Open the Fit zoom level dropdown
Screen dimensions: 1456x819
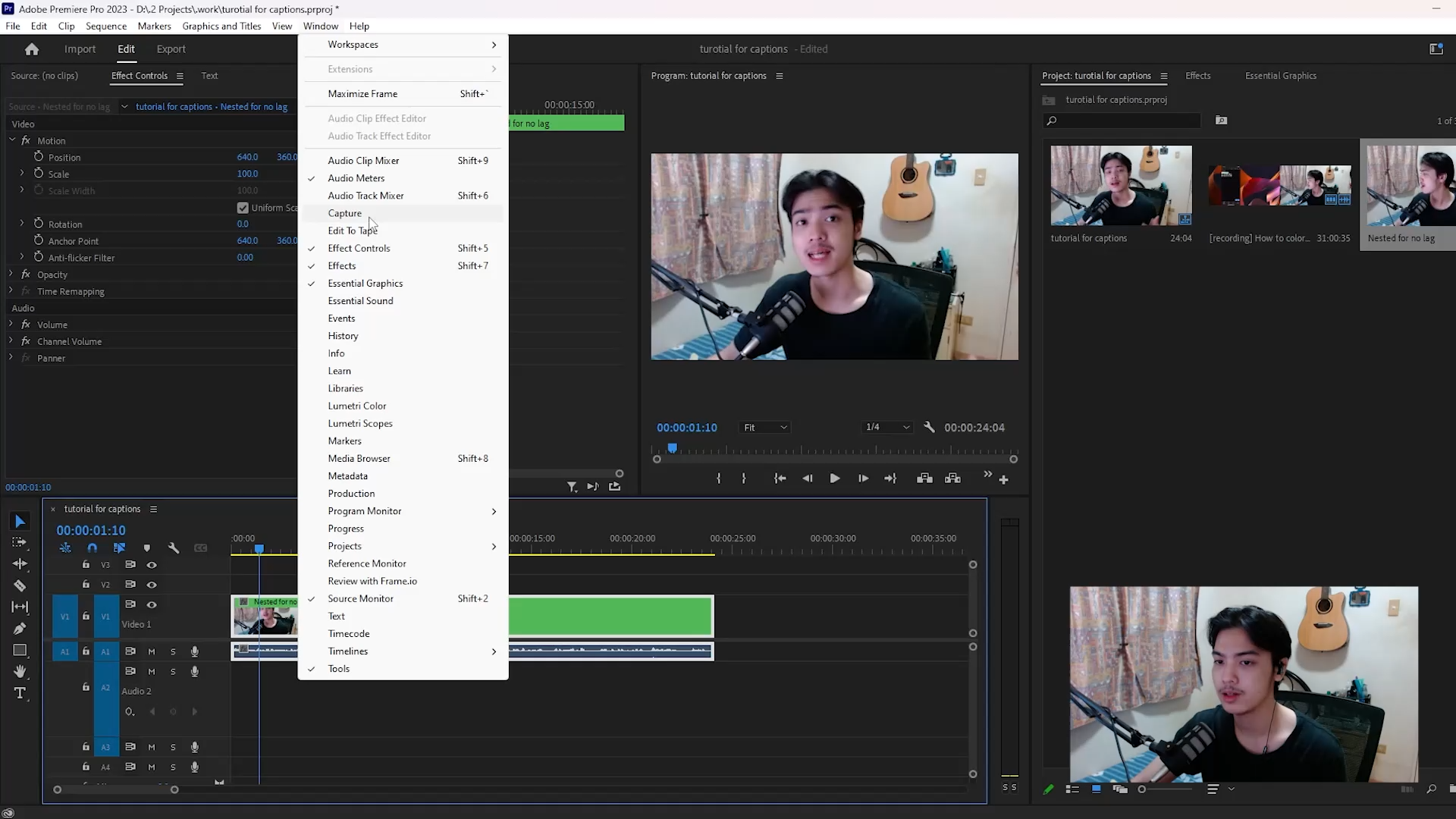764,427
